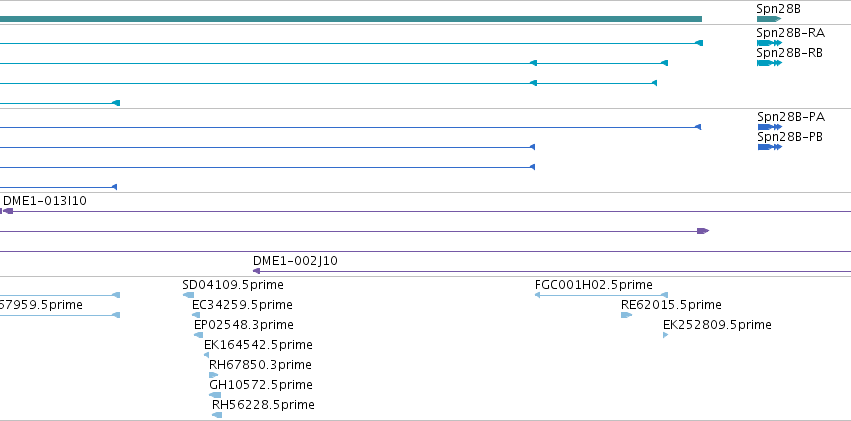Screen dimensions: 851x421
Task: Click the RE62015.5prime label
Action: pos(671,305)
